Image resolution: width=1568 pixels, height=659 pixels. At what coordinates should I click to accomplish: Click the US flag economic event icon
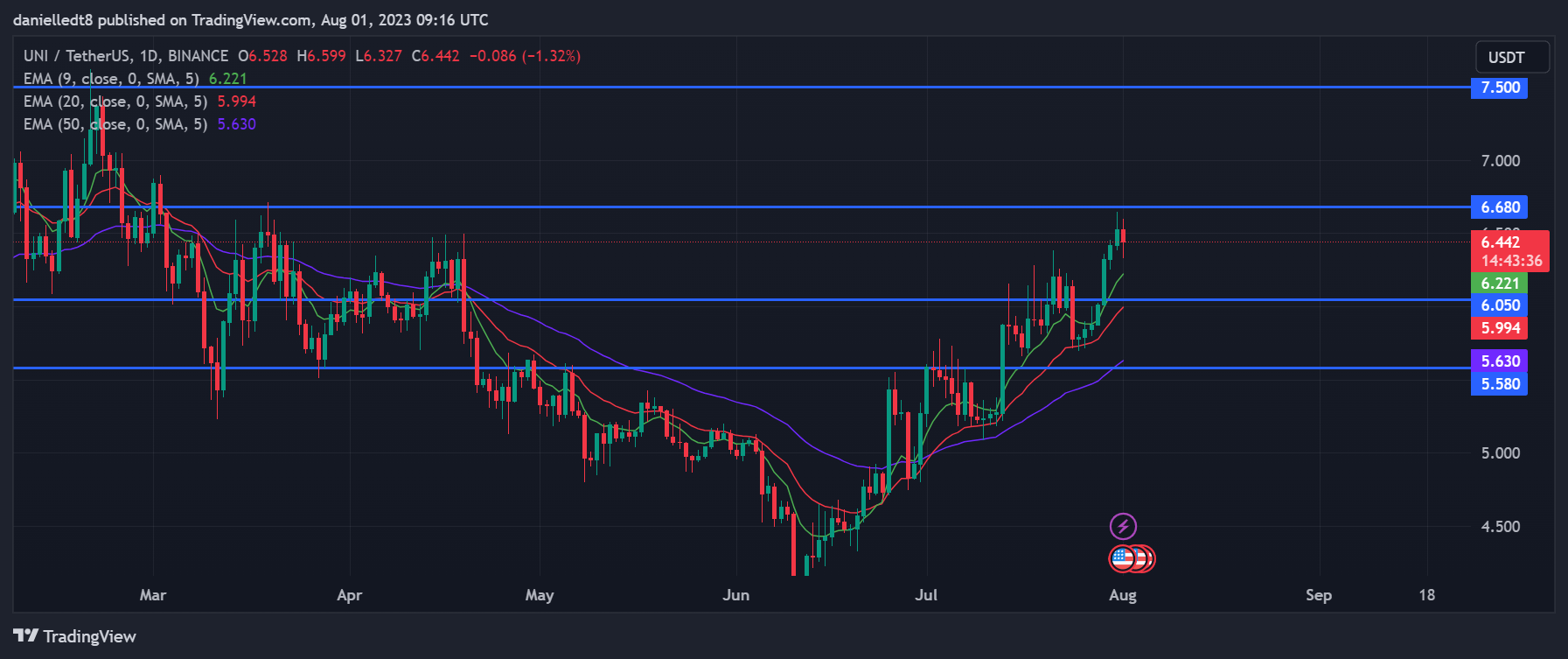click(1122, 558)
